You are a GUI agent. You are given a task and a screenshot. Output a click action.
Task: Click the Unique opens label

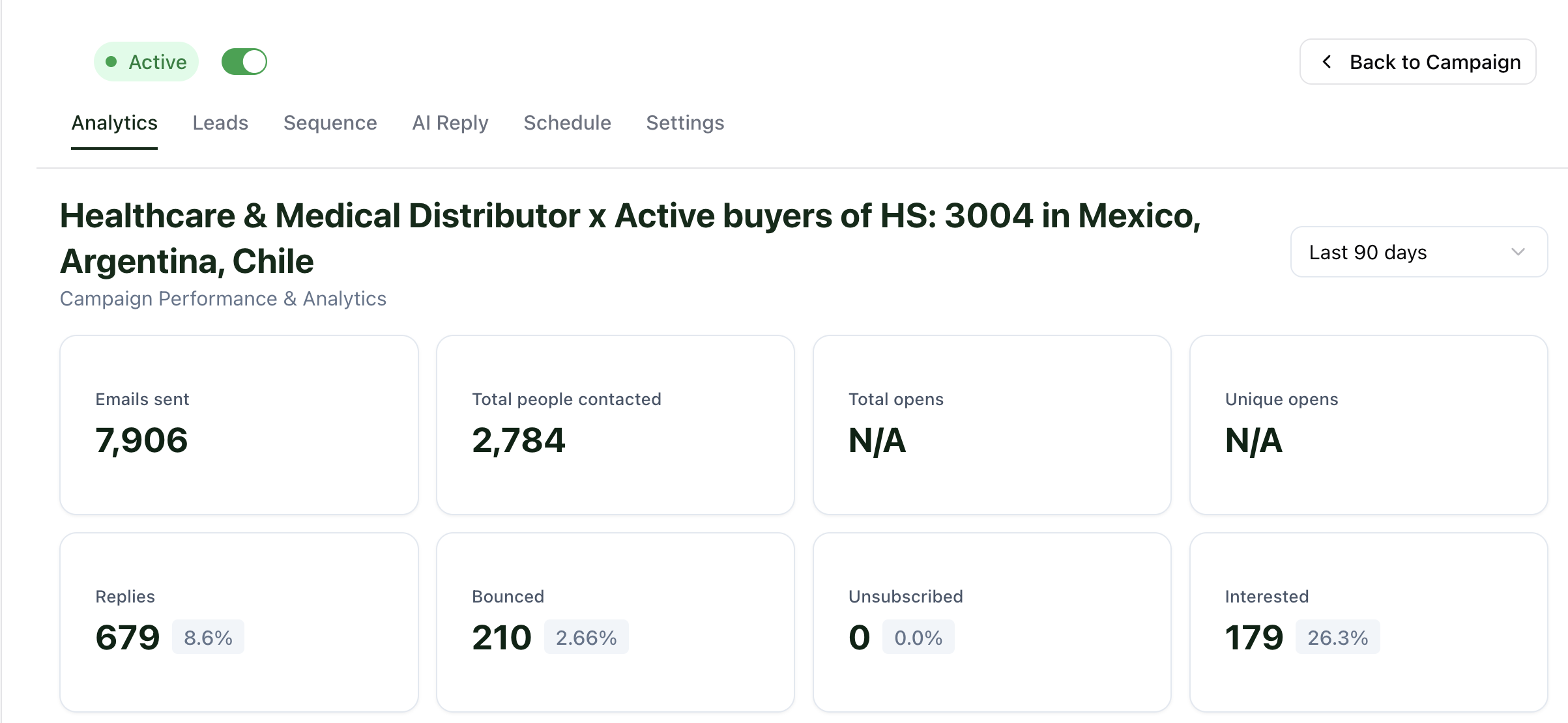pos(1281,399)
